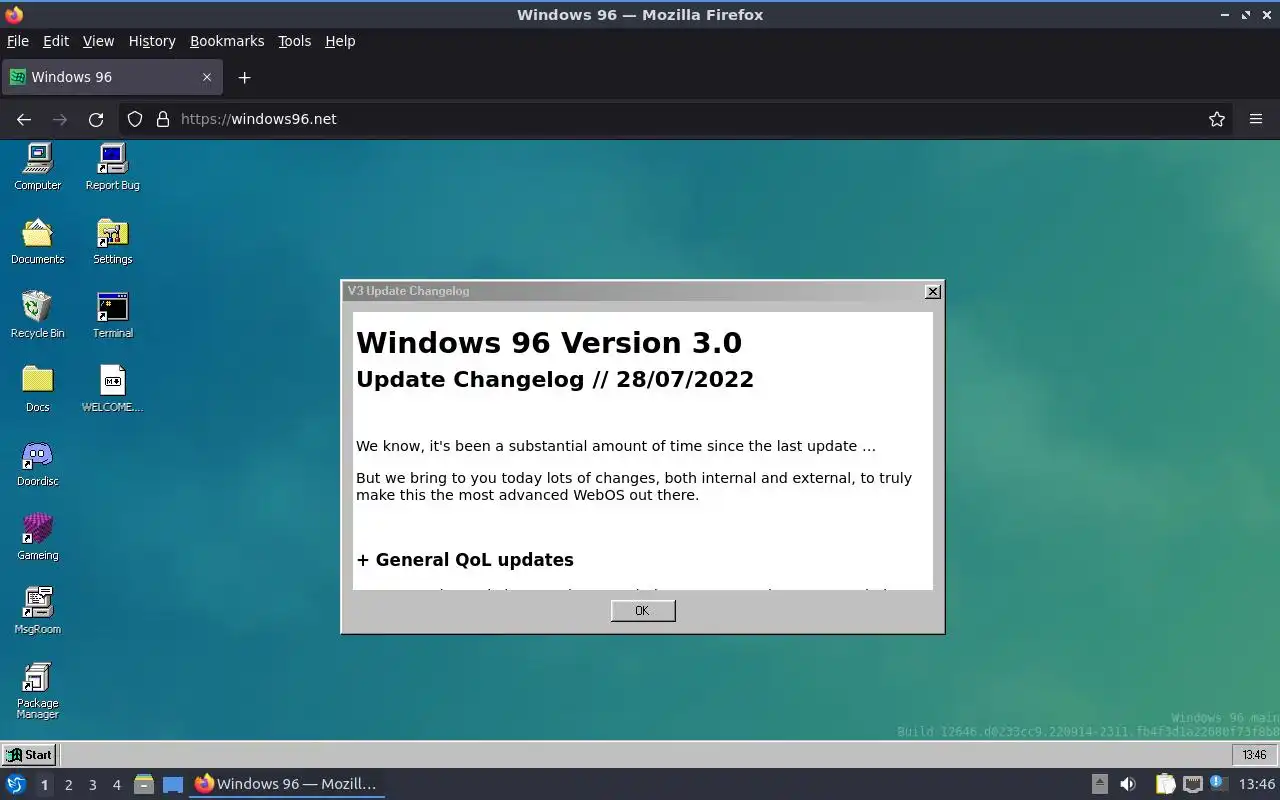This screenshot has width=1280, height=800.
Task: Launch the Doordisc app icon
Action: (38, 463)
